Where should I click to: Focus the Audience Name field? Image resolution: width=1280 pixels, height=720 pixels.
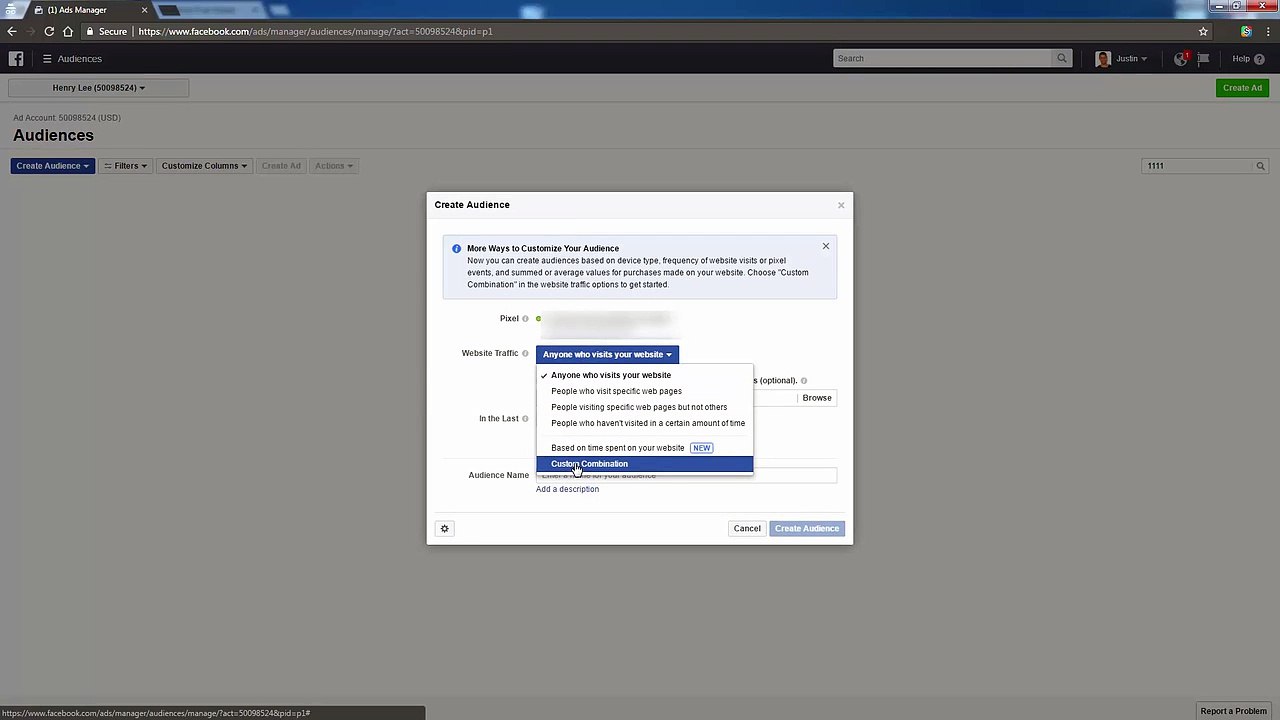click(x=686, y=475)
